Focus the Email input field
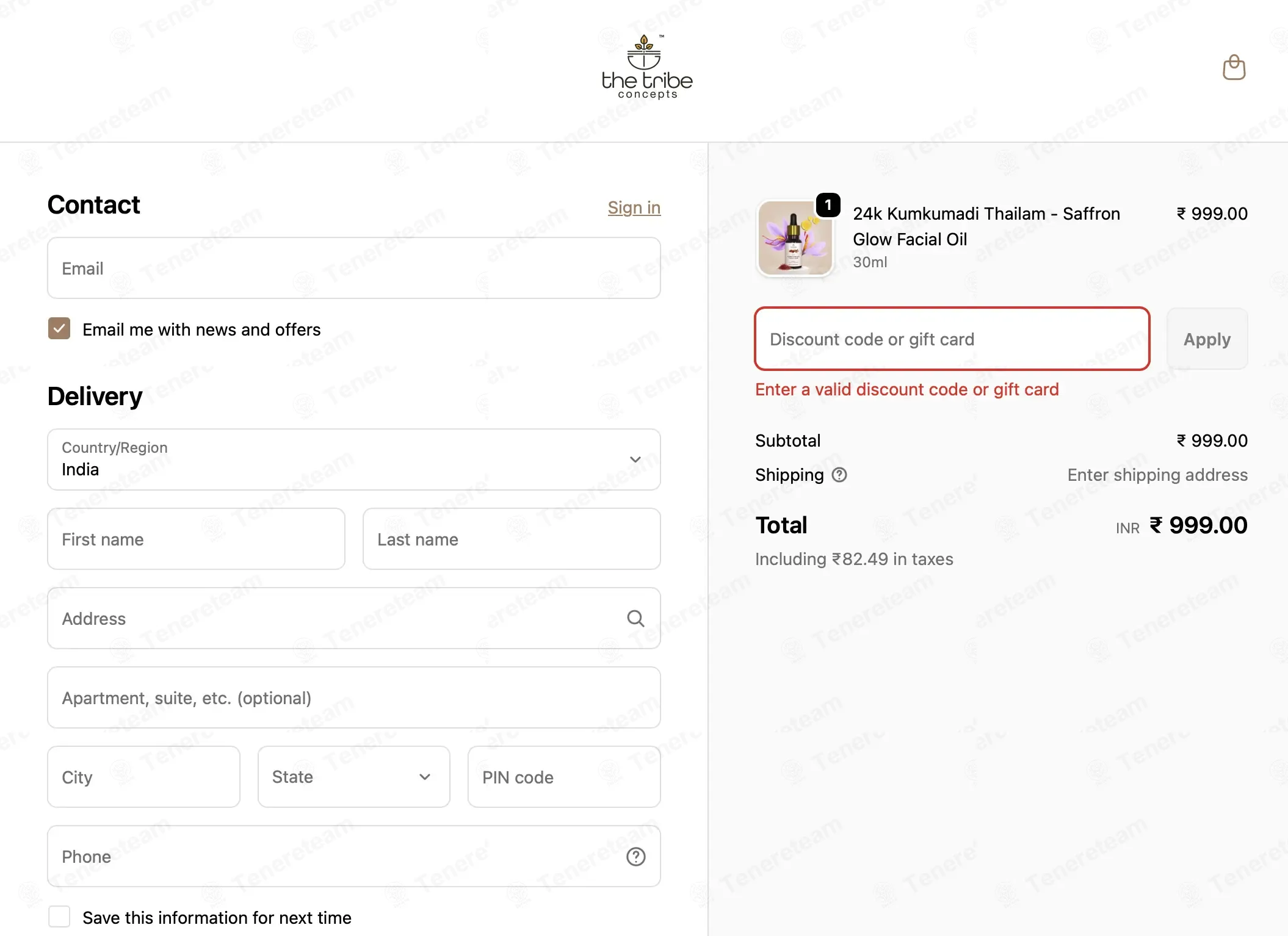This screenshot has width=1288, height=936. (x=354, y=268)
